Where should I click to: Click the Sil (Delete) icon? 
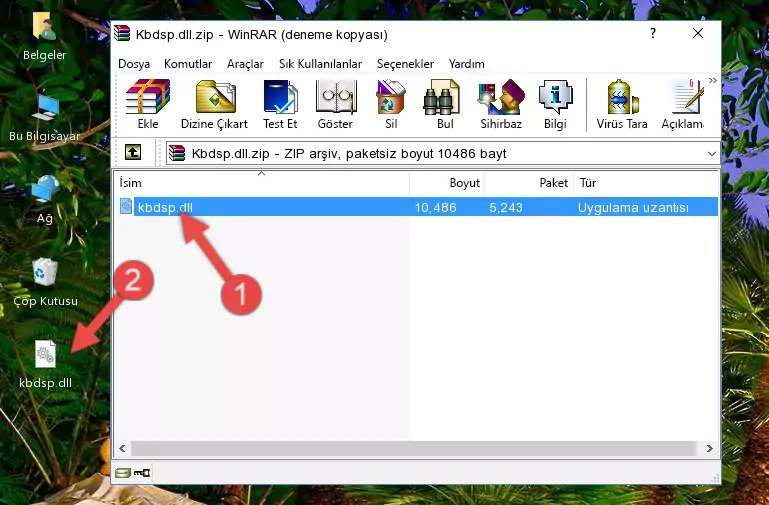(391, 104)
